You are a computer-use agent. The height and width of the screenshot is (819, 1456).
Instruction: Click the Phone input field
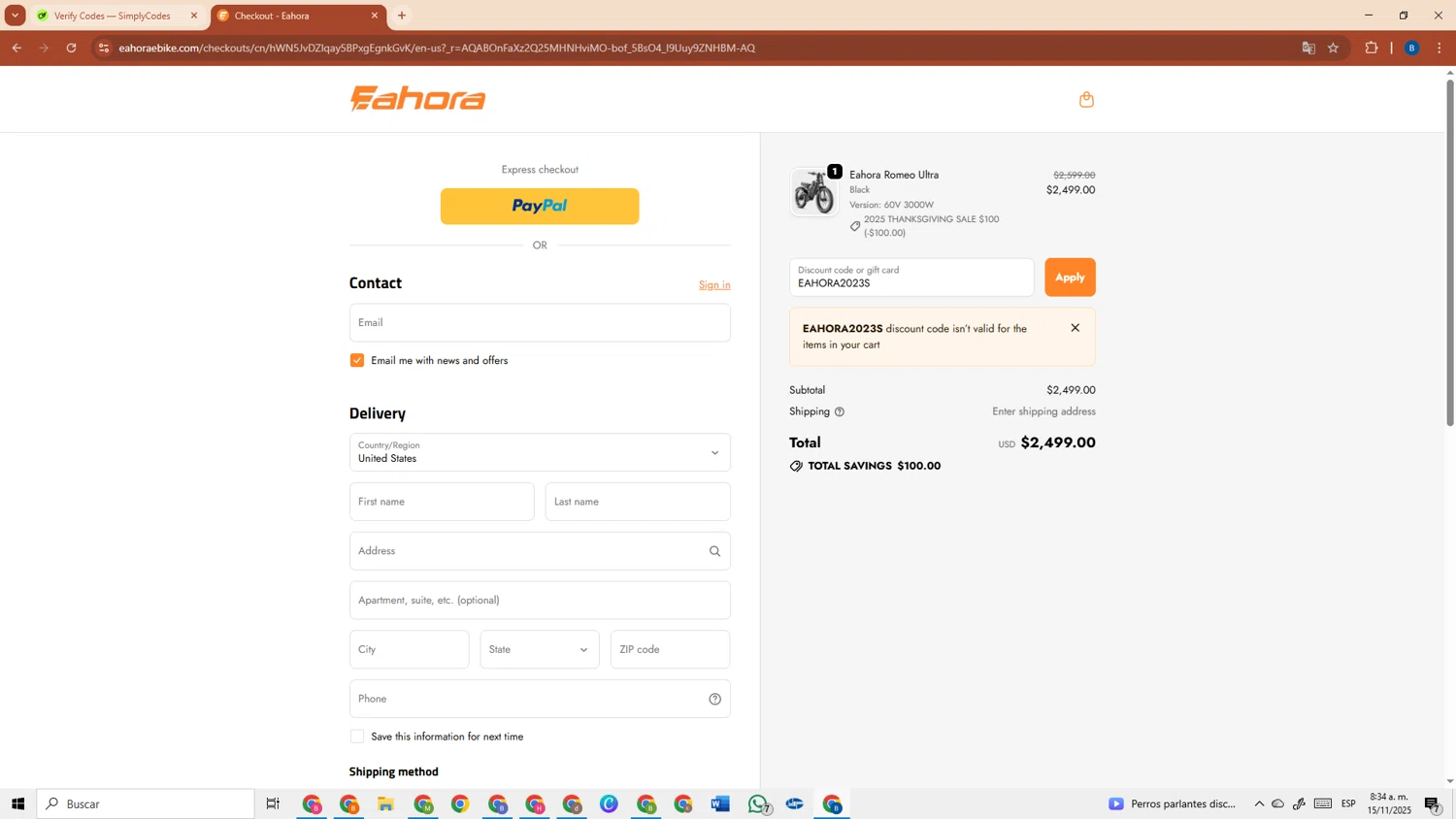click(x=540, y=699)
